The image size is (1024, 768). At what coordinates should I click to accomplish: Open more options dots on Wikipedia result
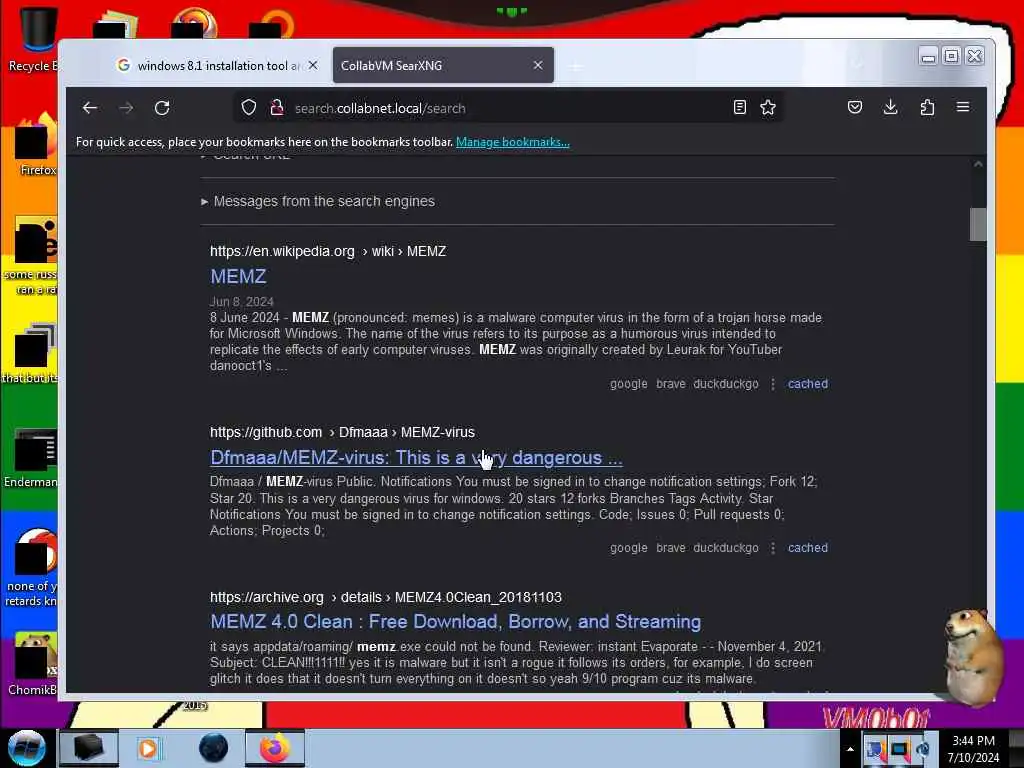pyautogui.click(x=773, y=384)
